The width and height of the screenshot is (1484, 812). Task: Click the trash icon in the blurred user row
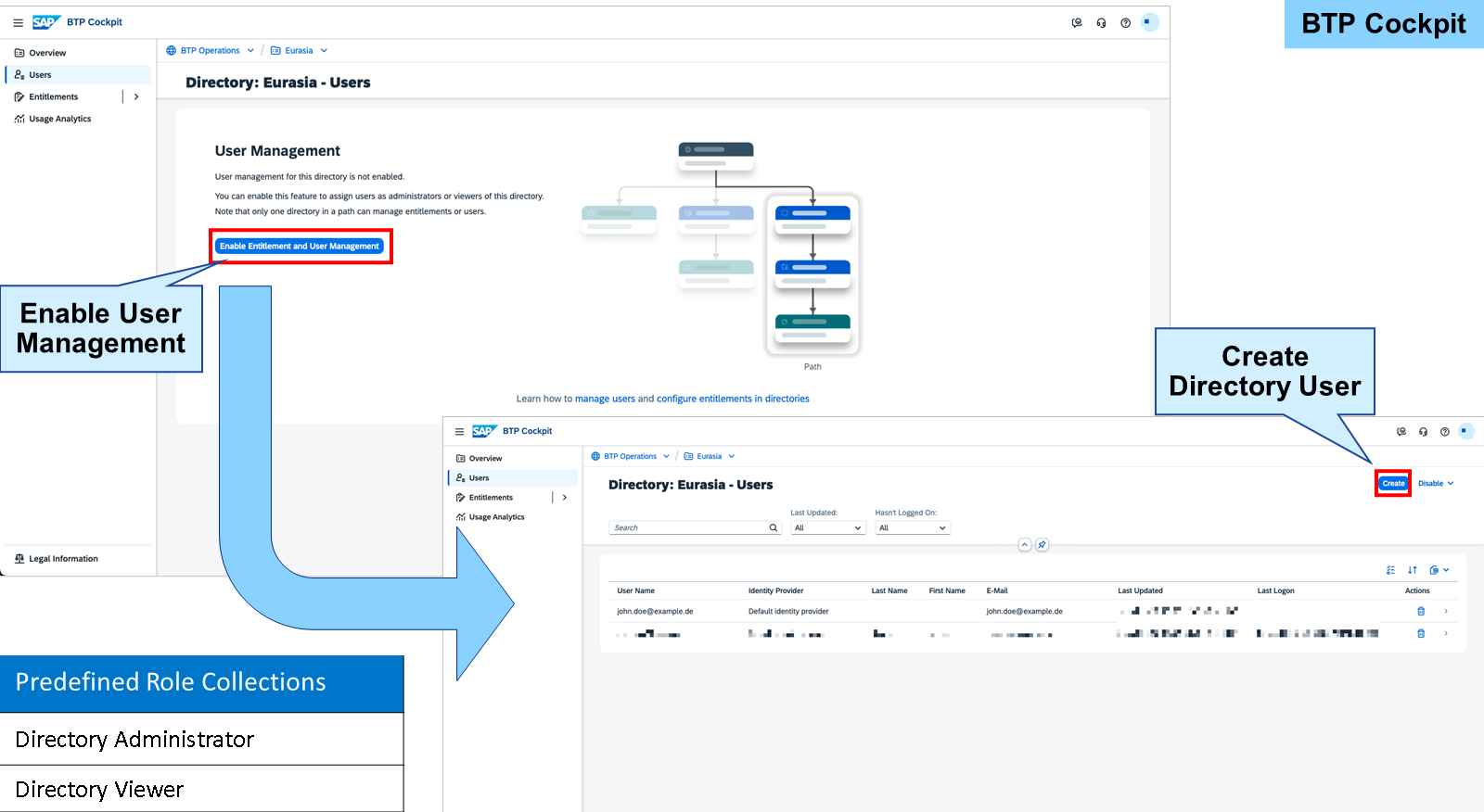[1421, 634]
